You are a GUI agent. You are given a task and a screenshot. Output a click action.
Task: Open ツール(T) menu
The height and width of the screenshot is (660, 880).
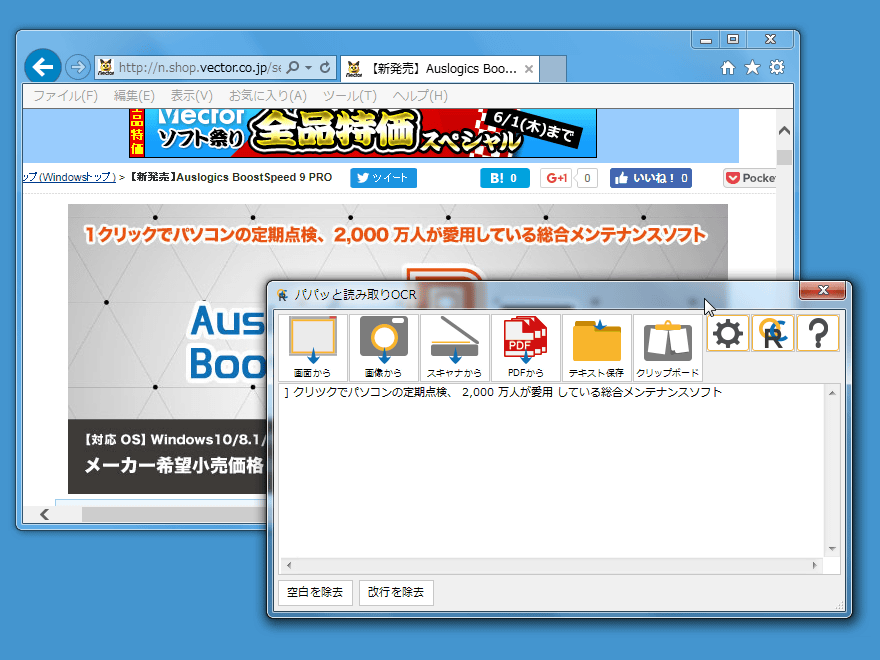coord(350,96)
